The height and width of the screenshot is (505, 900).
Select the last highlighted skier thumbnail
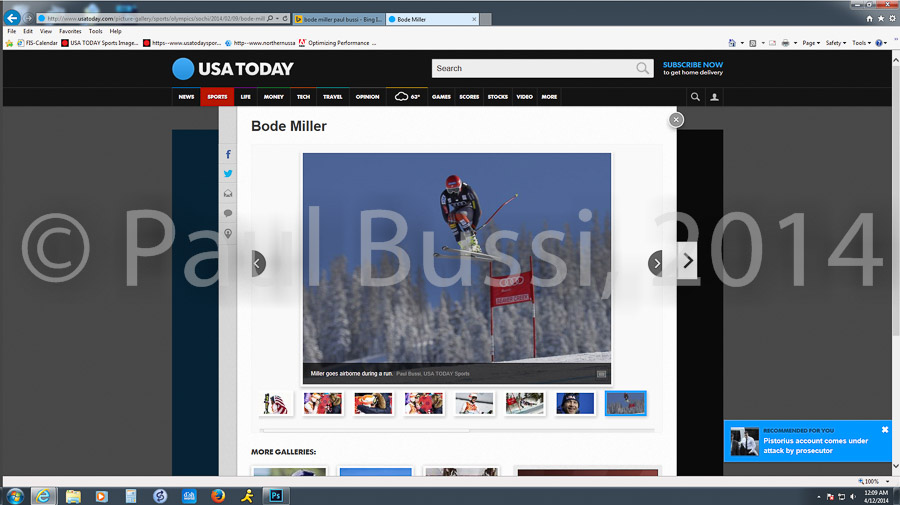point(626,403)
